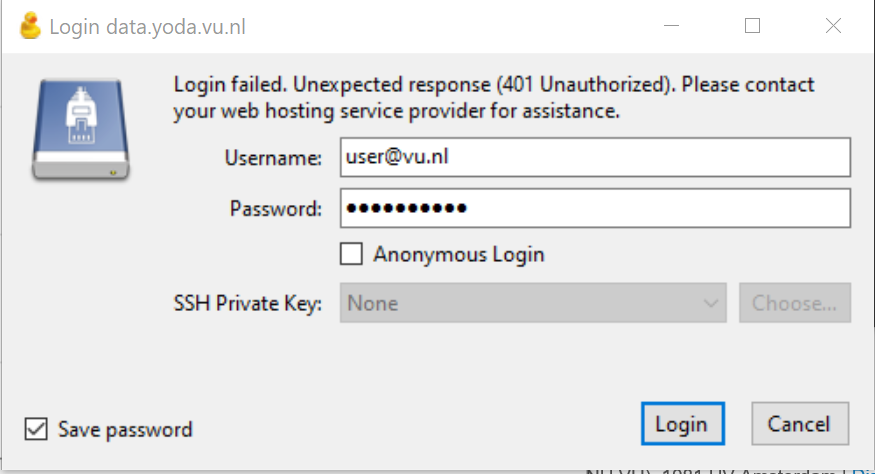Click the Password label

click(x=275, y=209)
